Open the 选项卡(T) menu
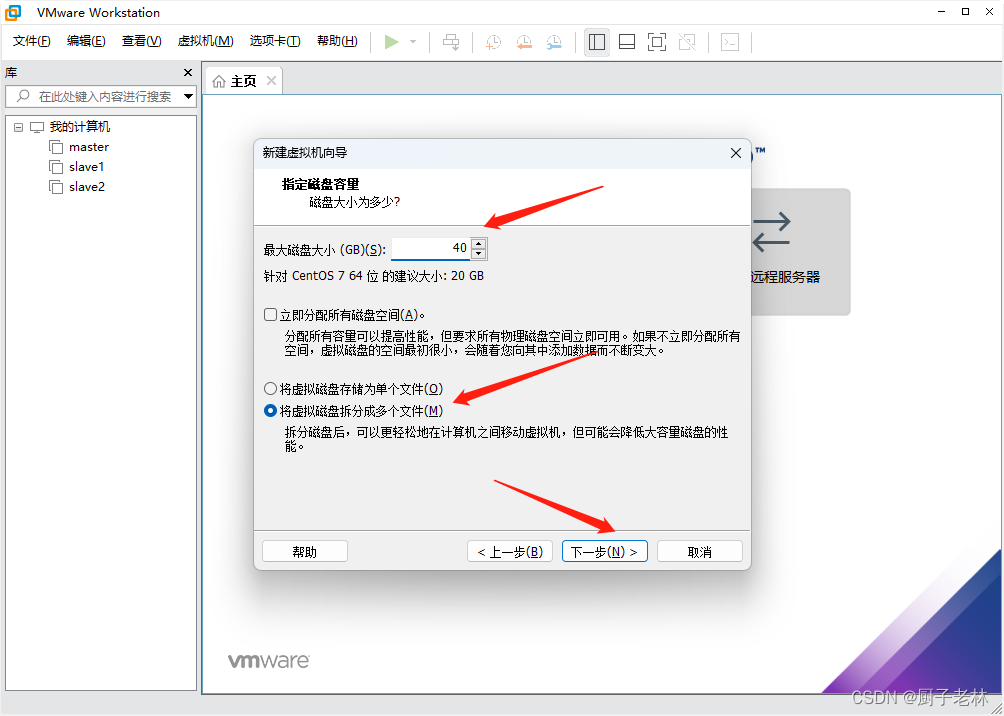 coord(275,41)
